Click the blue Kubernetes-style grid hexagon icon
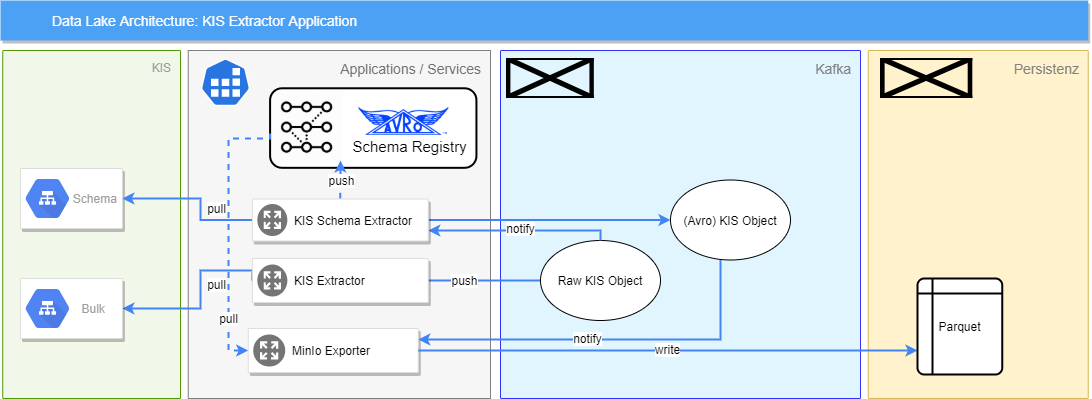The width and height of the screenshot is (1092, 399). [x=225, y=82]
